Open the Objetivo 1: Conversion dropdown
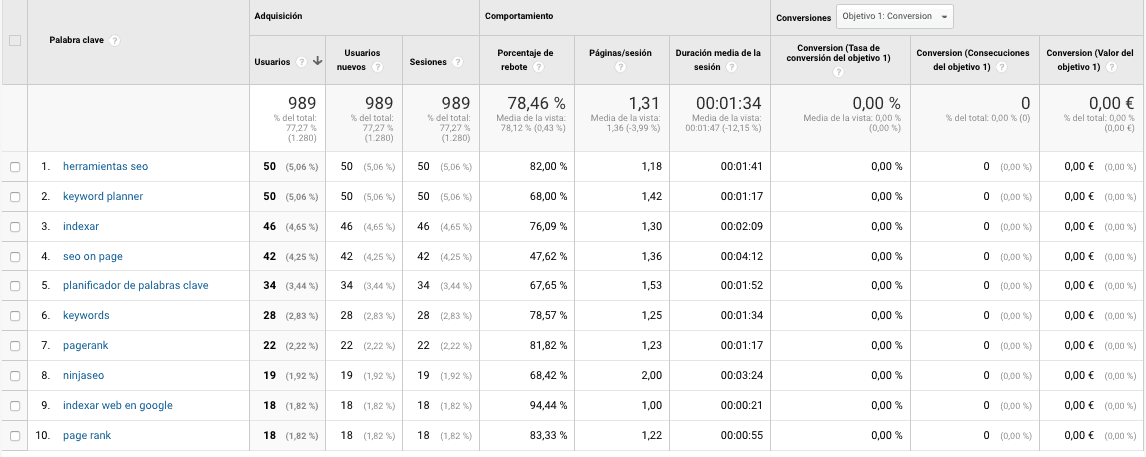Viewport: 1146px width, 457px height. coord(895,17)
